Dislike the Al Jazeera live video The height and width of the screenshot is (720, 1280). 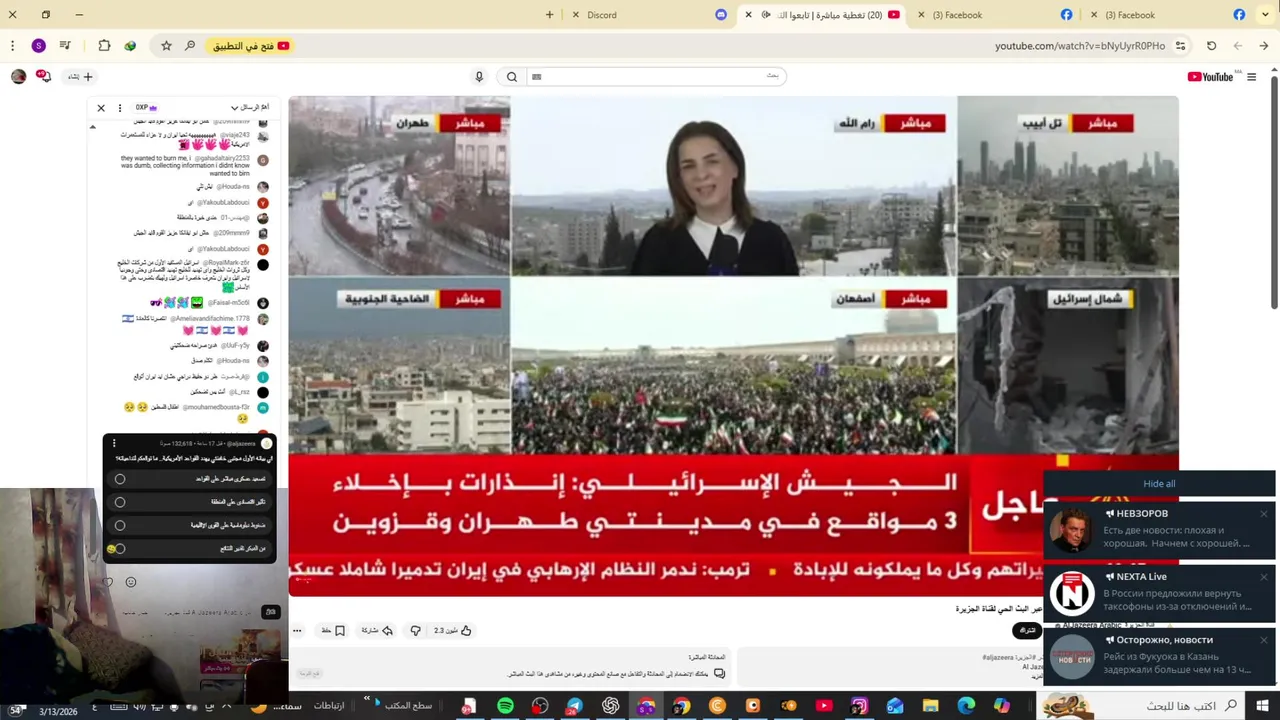click(416, 631)
